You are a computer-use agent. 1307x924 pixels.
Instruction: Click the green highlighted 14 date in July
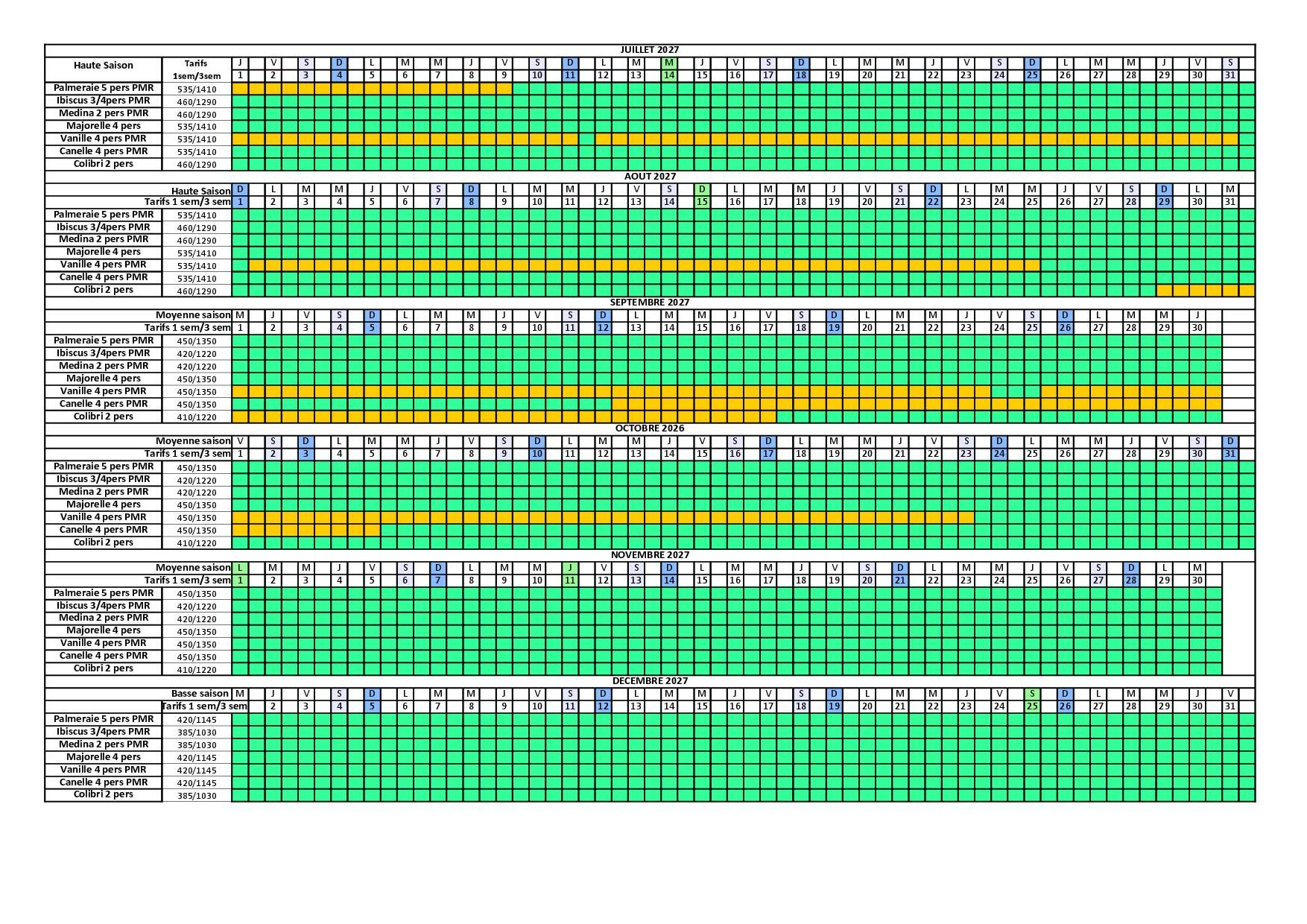coord(668,75)
